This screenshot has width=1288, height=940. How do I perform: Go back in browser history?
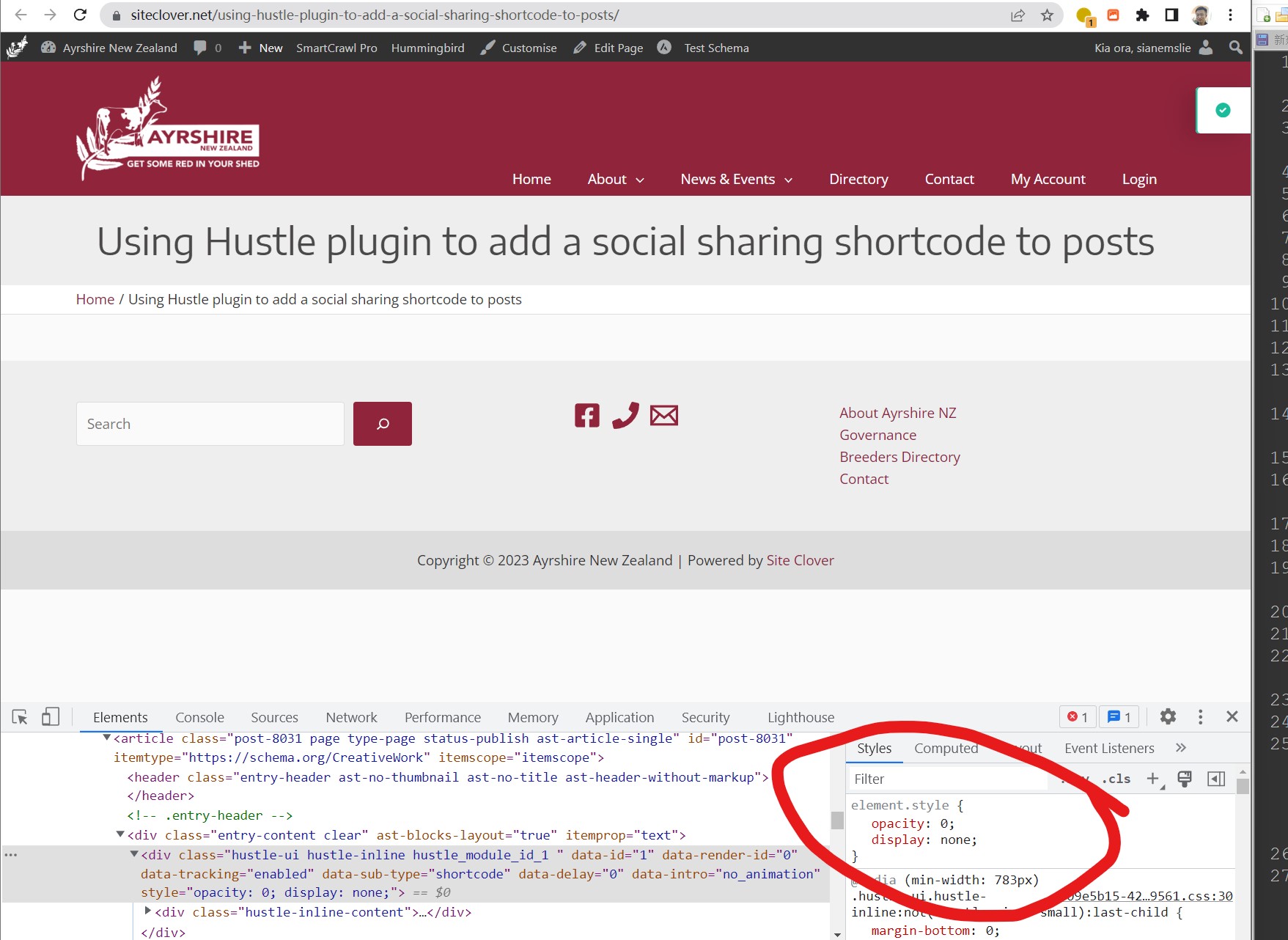[x=21, y=15]
